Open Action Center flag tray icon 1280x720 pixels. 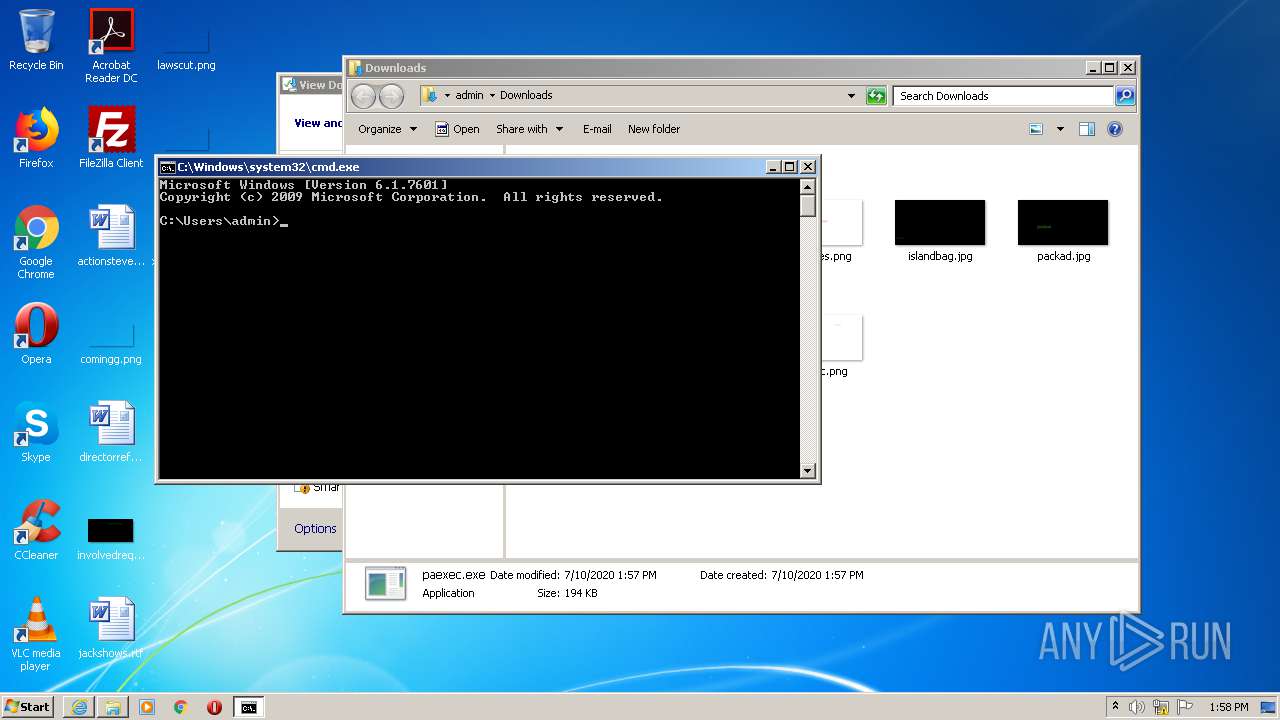pyautogui.click(x=1185, y=707)
